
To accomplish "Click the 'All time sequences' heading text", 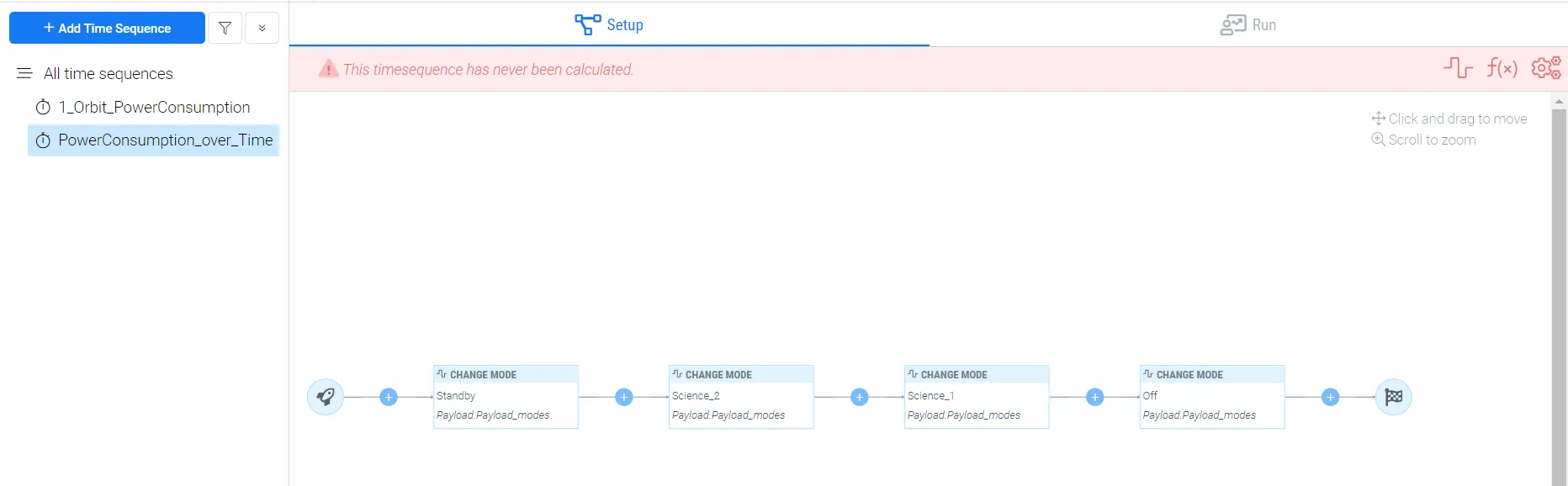I will pos(109,74).
